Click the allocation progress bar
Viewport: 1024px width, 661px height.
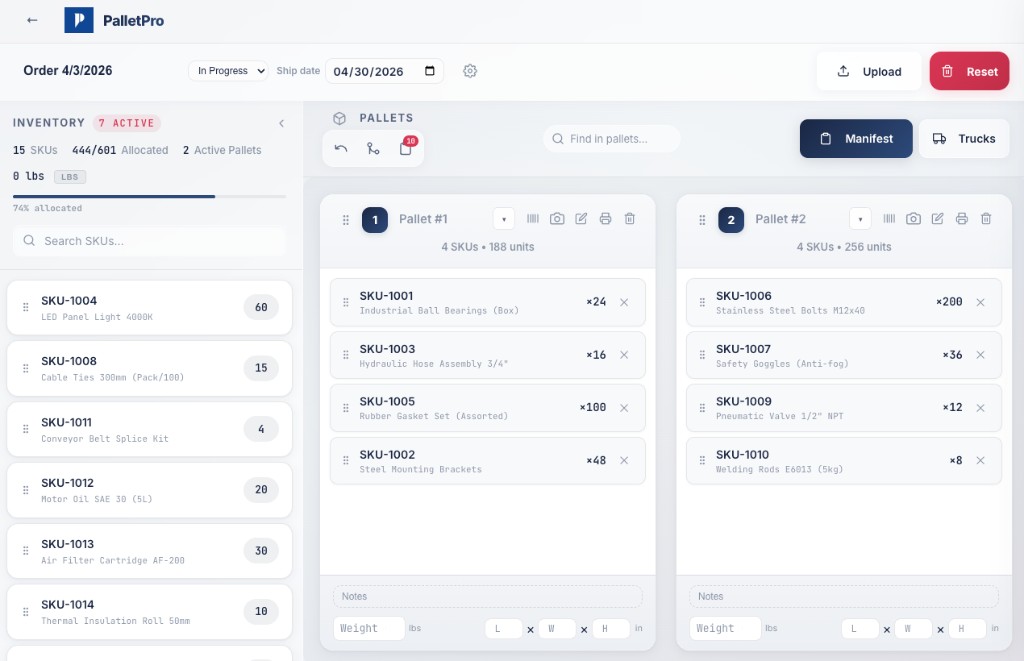tap(149, 196)
